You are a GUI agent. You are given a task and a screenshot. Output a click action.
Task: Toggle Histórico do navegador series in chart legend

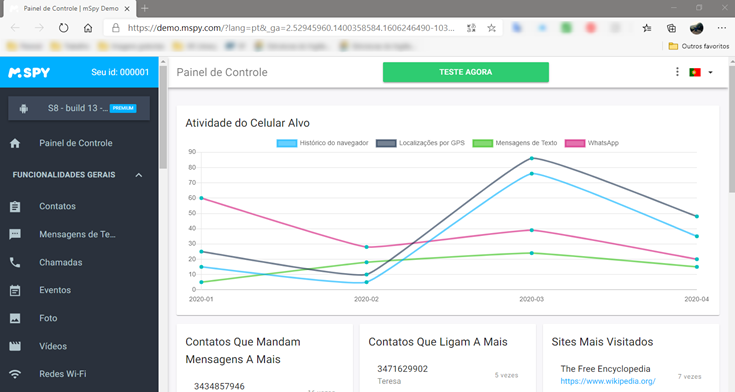pyautogui.click(x=322, y=143)
